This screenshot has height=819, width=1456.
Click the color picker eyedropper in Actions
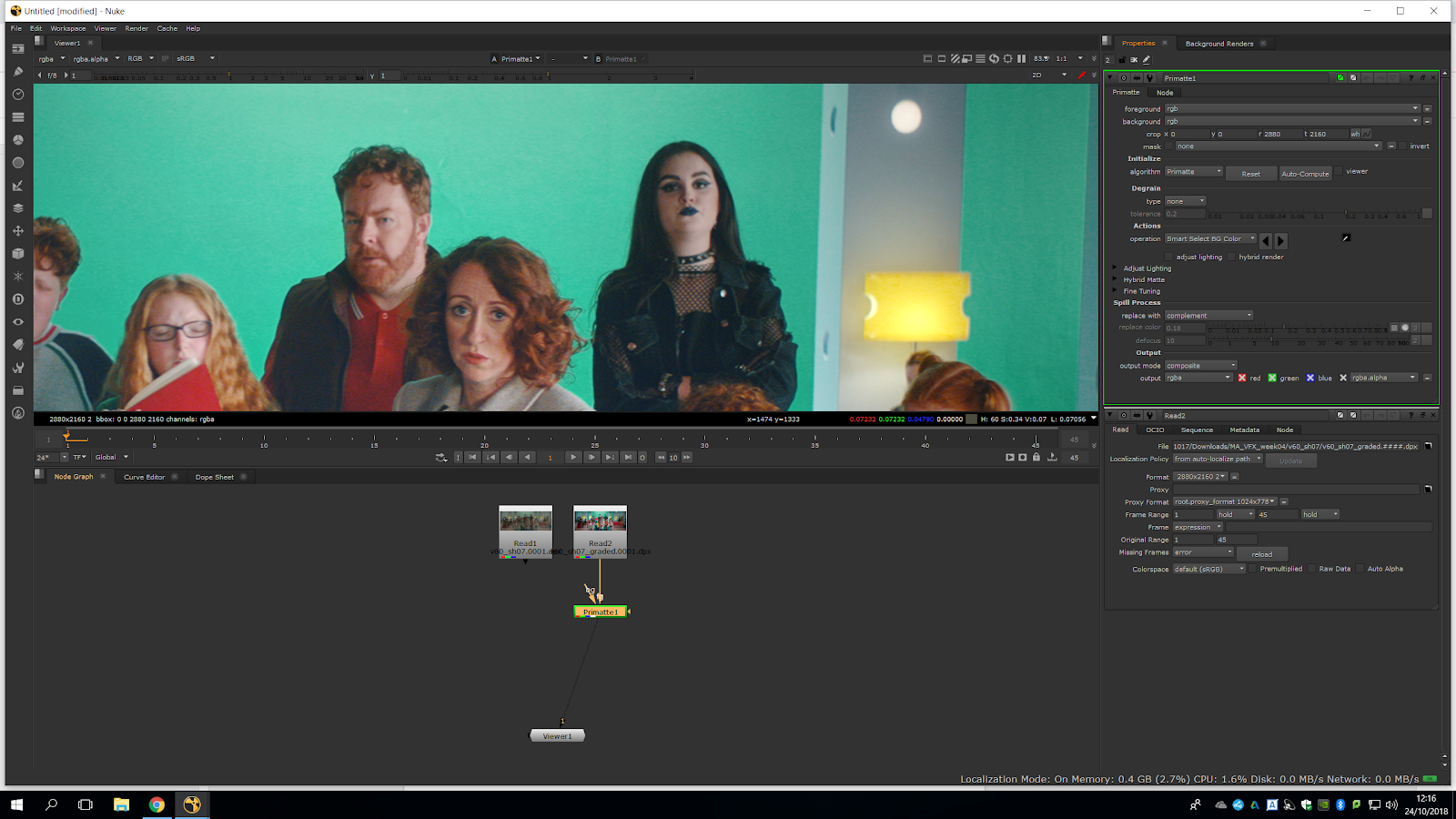(x=1346, y=238)
